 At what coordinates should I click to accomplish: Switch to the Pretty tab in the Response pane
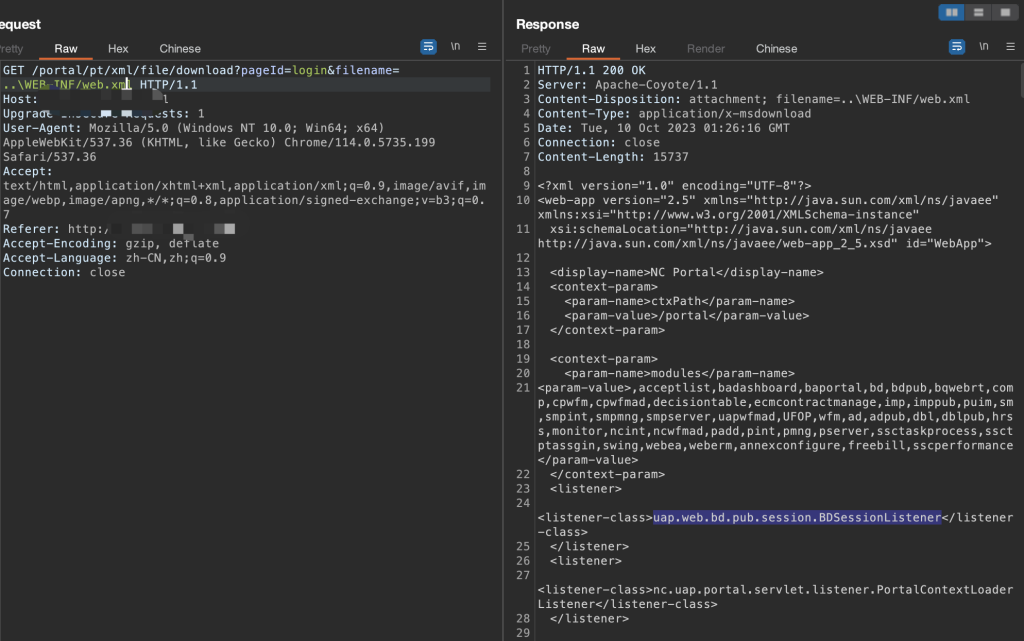click(x=536, y=49)
